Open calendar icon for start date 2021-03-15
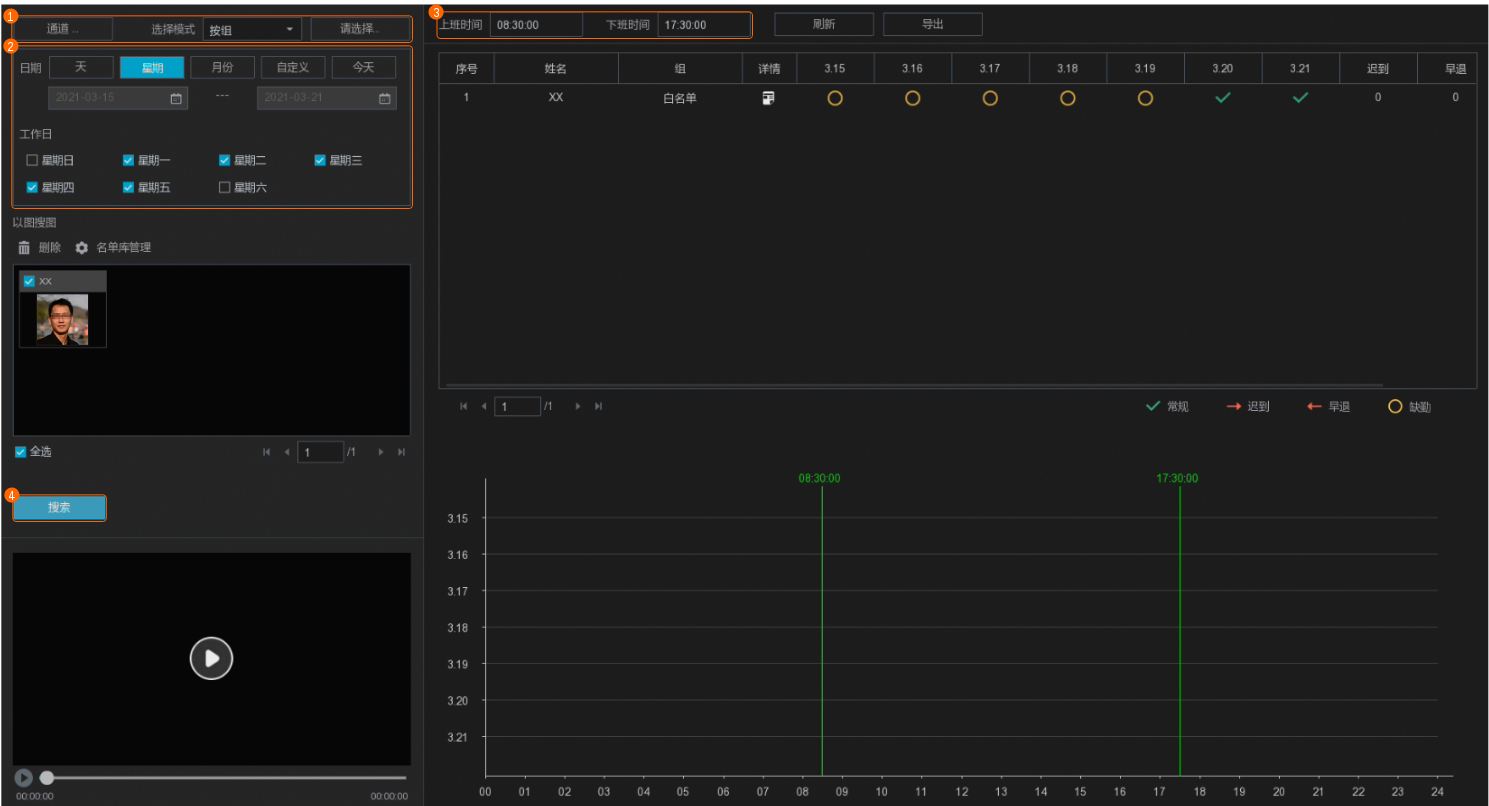 176,99
